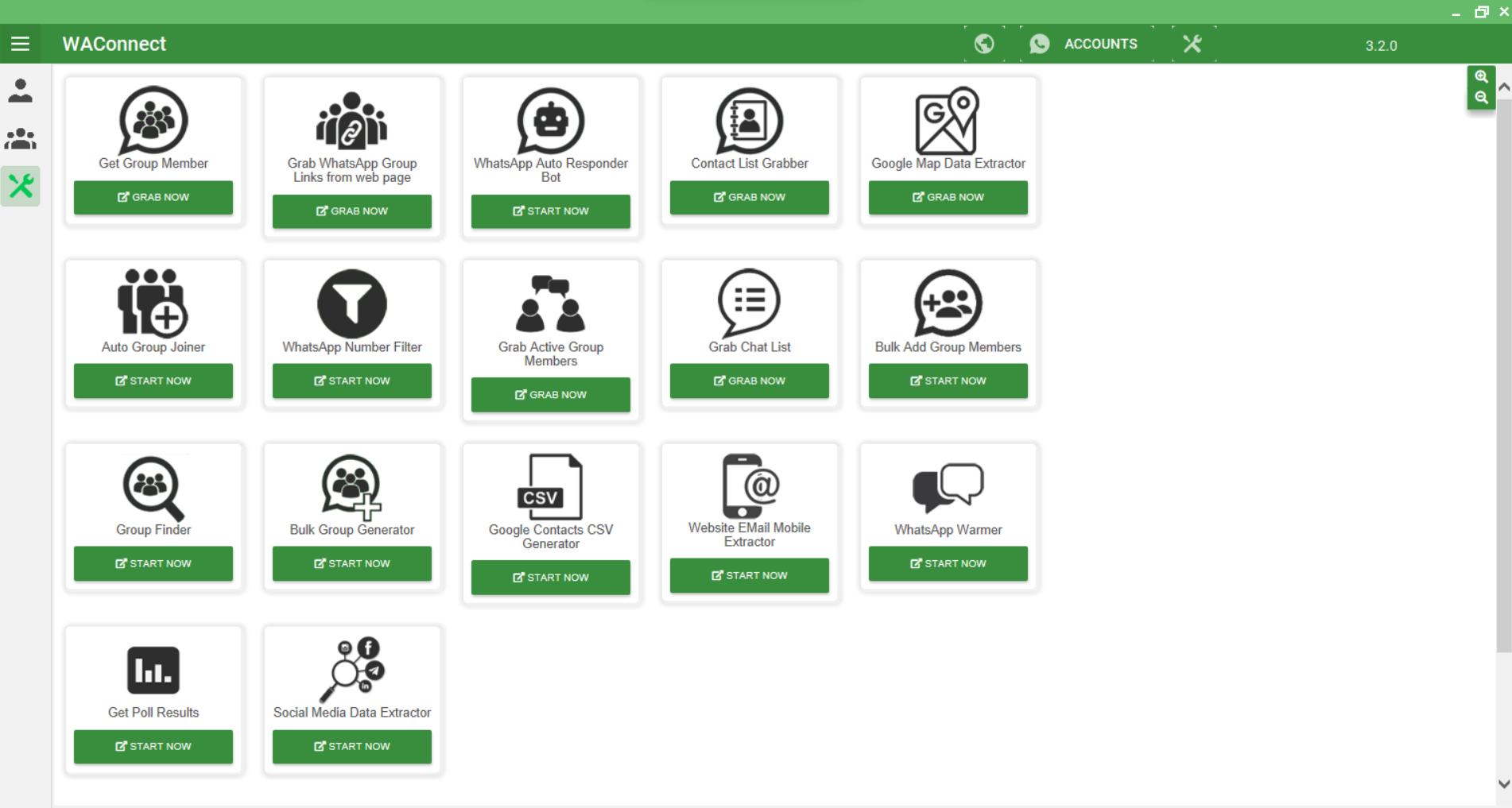The width and height of the screenshot is (1512, 808).
Task: Start the WhatsApp Warmer tool
Action: 948,563
